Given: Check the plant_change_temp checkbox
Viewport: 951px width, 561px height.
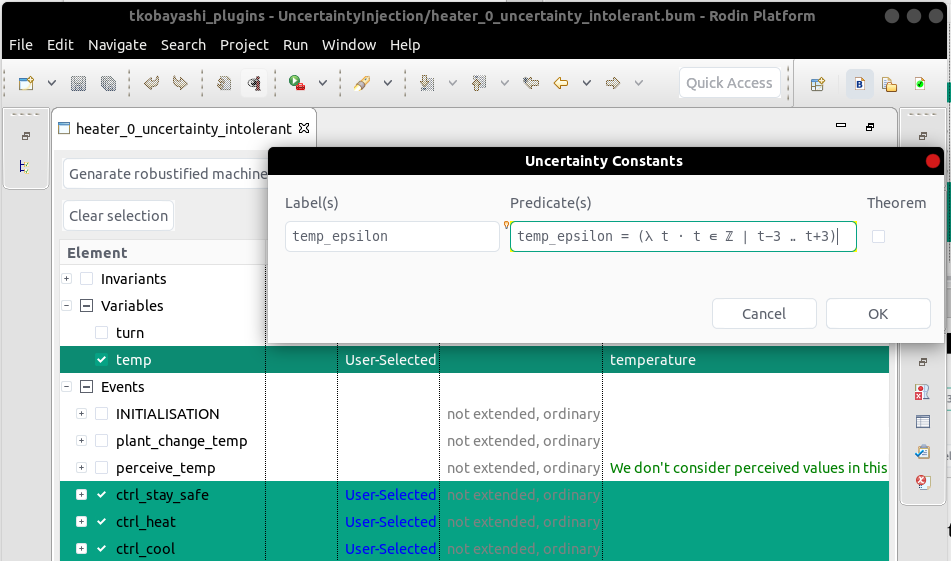Looking at the screenshot, I should point(101,441).
